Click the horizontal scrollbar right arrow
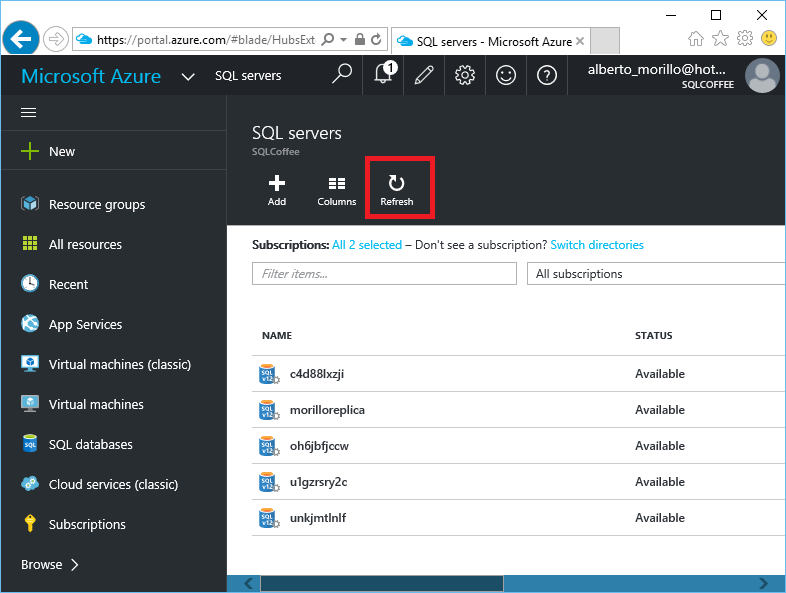 point(763,583)
